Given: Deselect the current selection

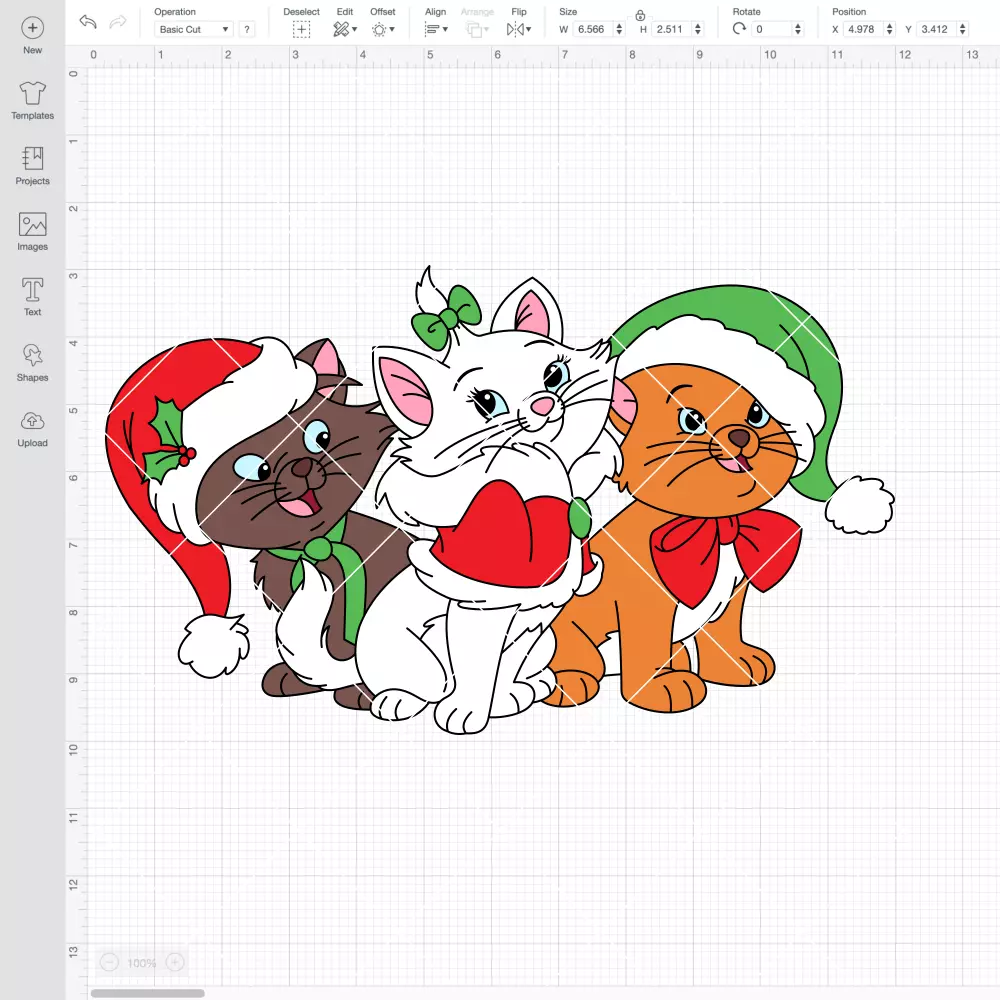Looking at the screenshot, I should point(302,29).
